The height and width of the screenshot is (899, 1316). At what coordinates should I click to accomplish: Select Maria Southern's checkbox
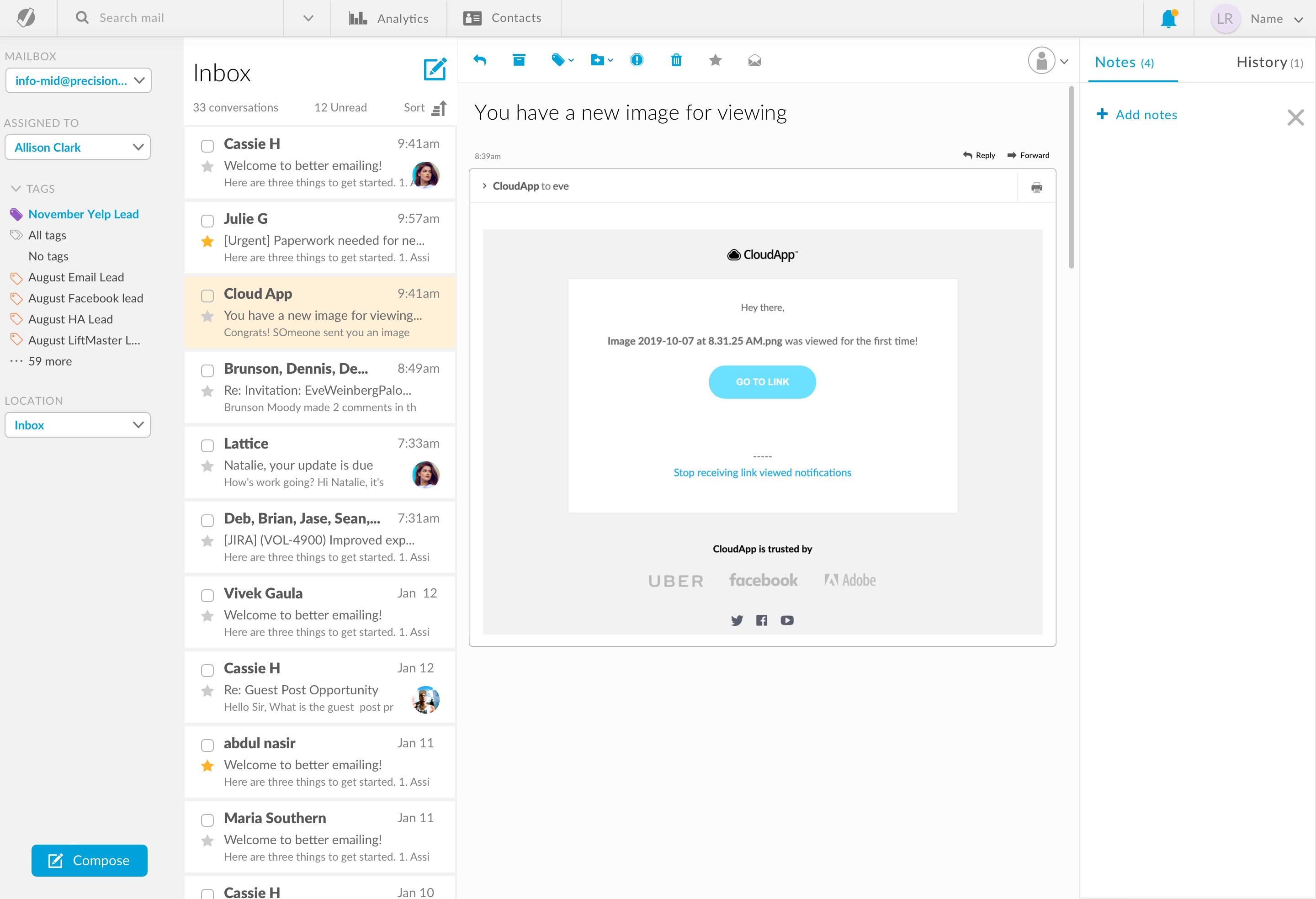tap(207, 820)
